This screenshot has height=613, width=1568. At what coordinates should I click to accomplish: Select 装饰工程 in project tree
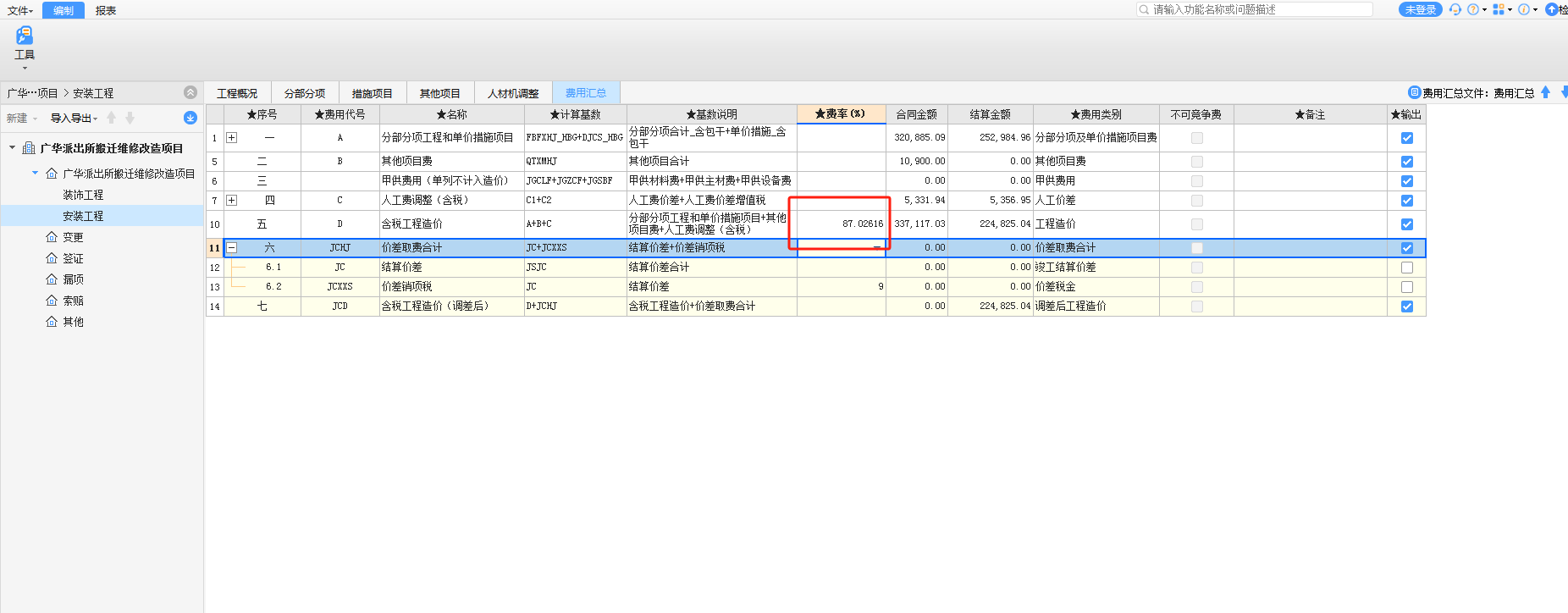83,195
